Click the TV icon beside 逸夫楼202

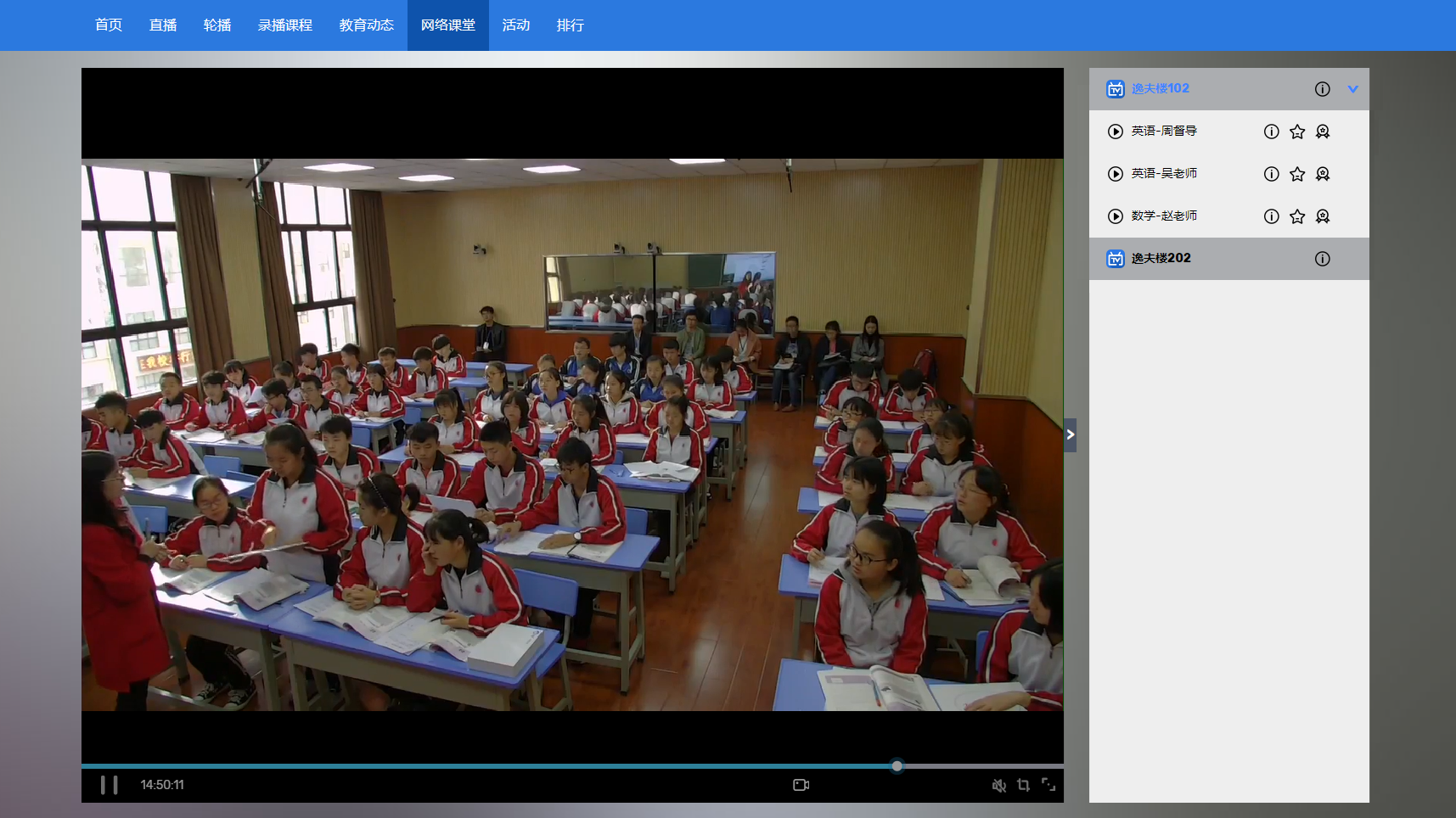coord(1116,259)
